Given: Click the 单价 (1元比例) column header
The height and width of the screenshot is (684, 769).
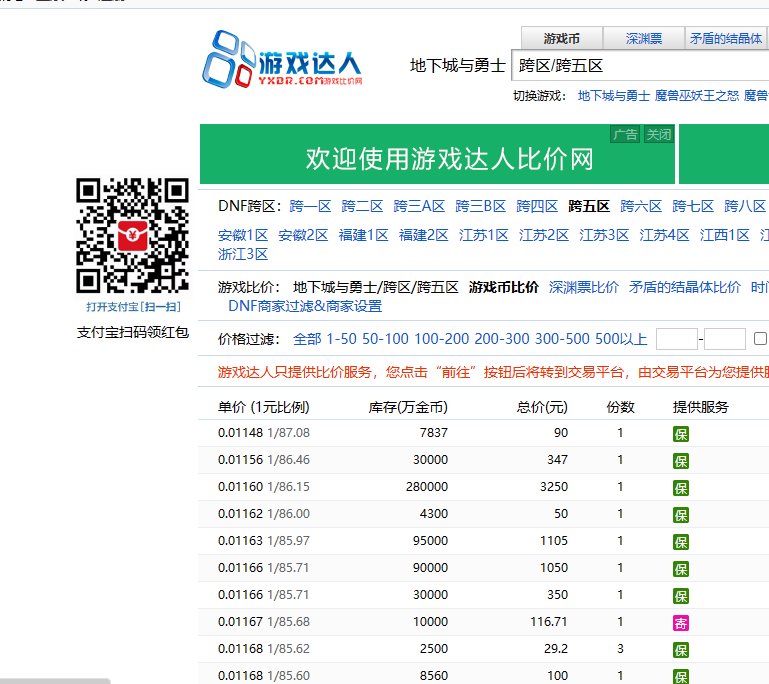Looking at the screenshot, I should [263, 407].
